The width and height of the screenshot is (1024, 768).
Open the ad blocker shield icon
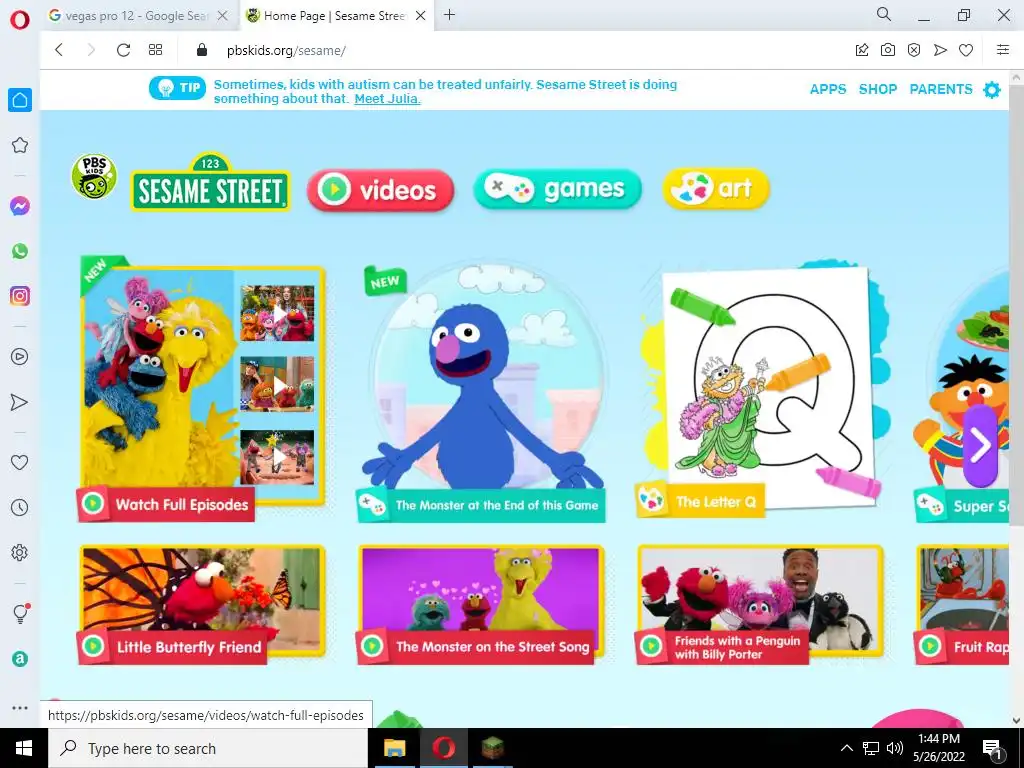coord(914,50)
